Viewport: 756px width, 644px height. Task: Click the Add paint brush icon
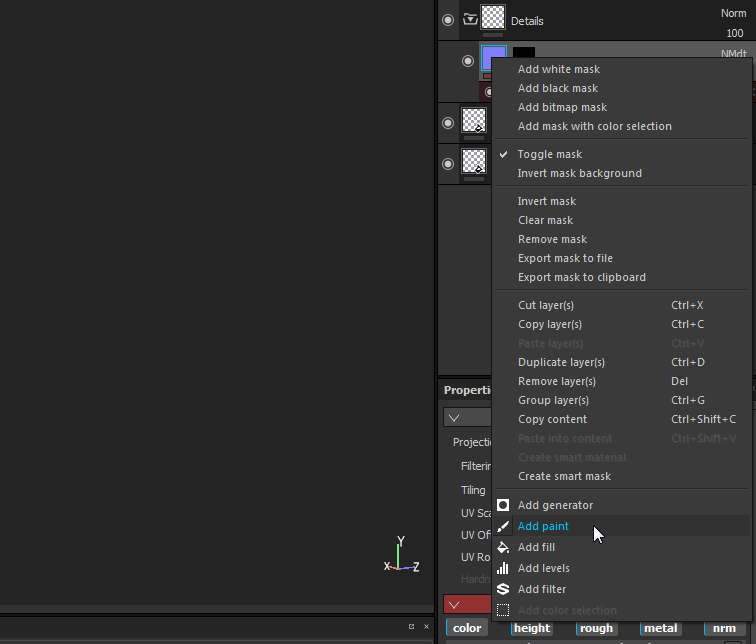point(503,526)
